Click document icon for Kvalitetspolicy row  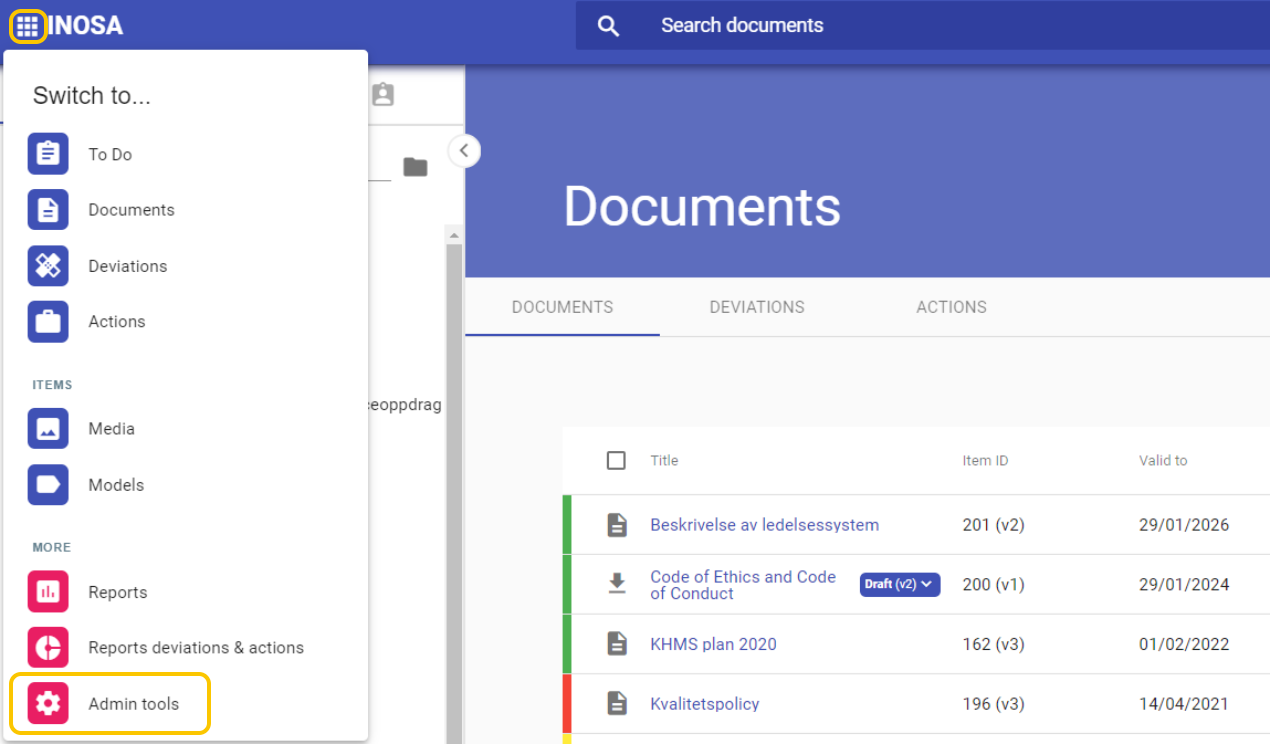(x=617, y=704)
